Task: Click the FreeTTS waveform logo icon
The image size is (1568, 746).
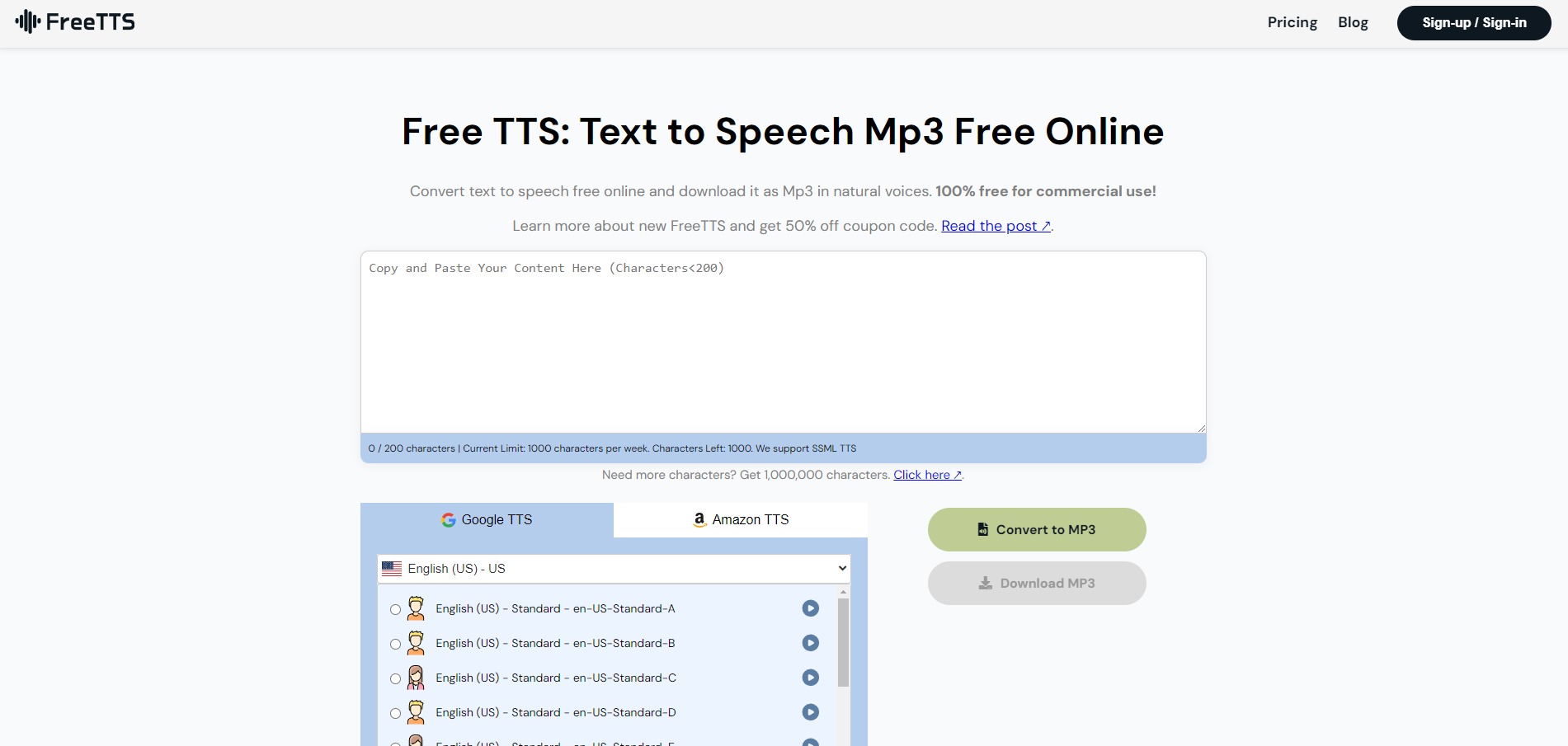Action: tap(28, 21)
